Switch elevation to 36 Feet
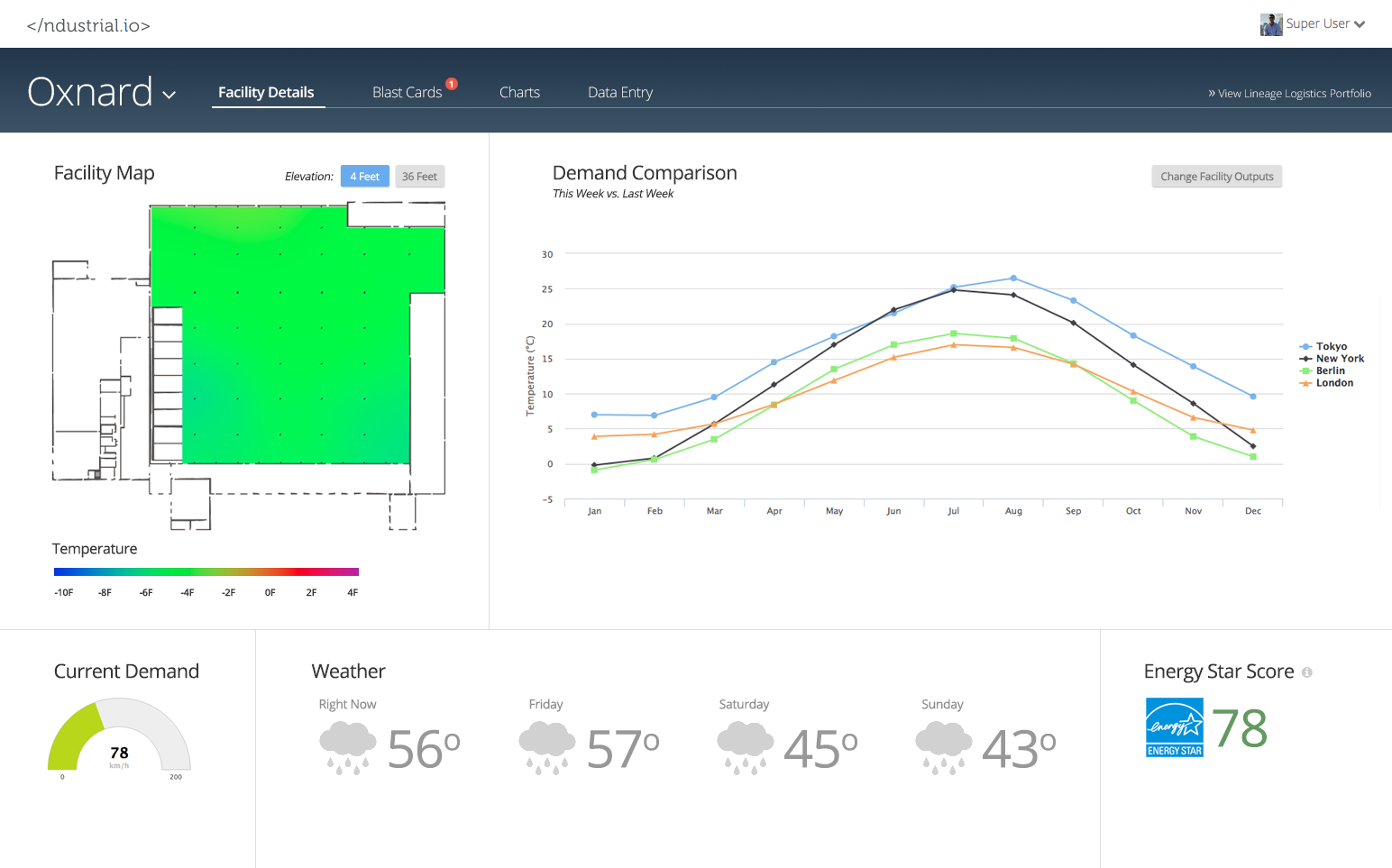The width and height of the screenshot is (1392, 868). coord(419,177)
